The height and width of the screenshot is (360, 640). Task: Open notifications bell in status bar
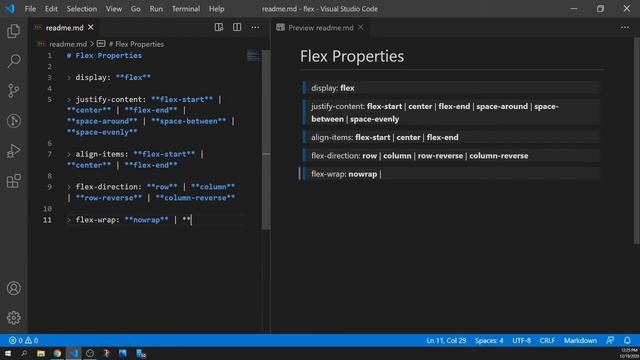[627, 340]
